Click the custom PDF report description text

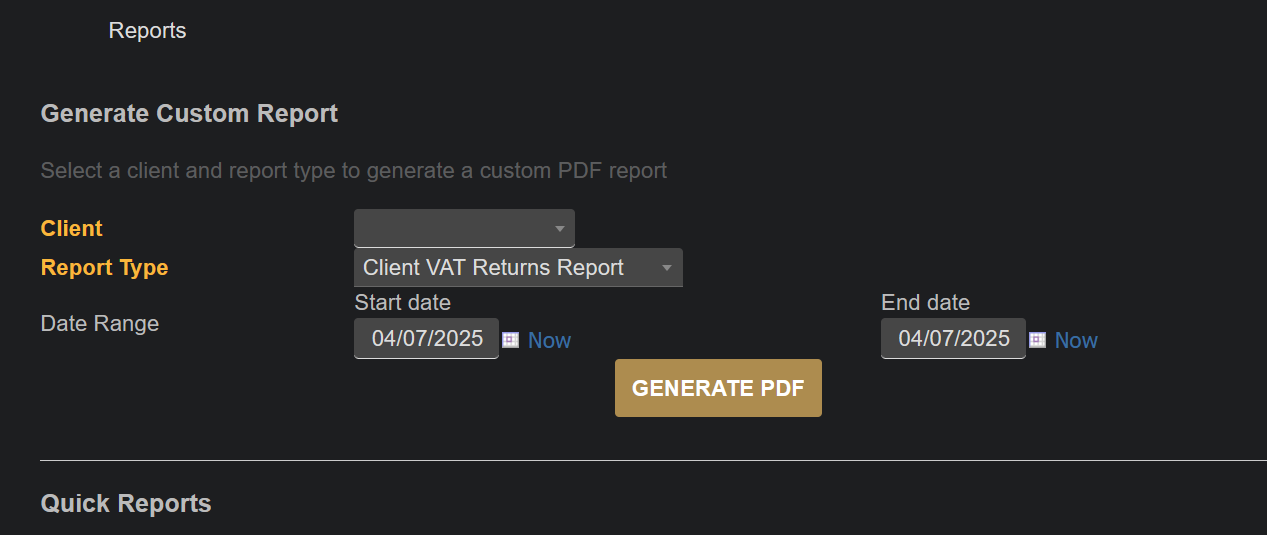(353, 170)
